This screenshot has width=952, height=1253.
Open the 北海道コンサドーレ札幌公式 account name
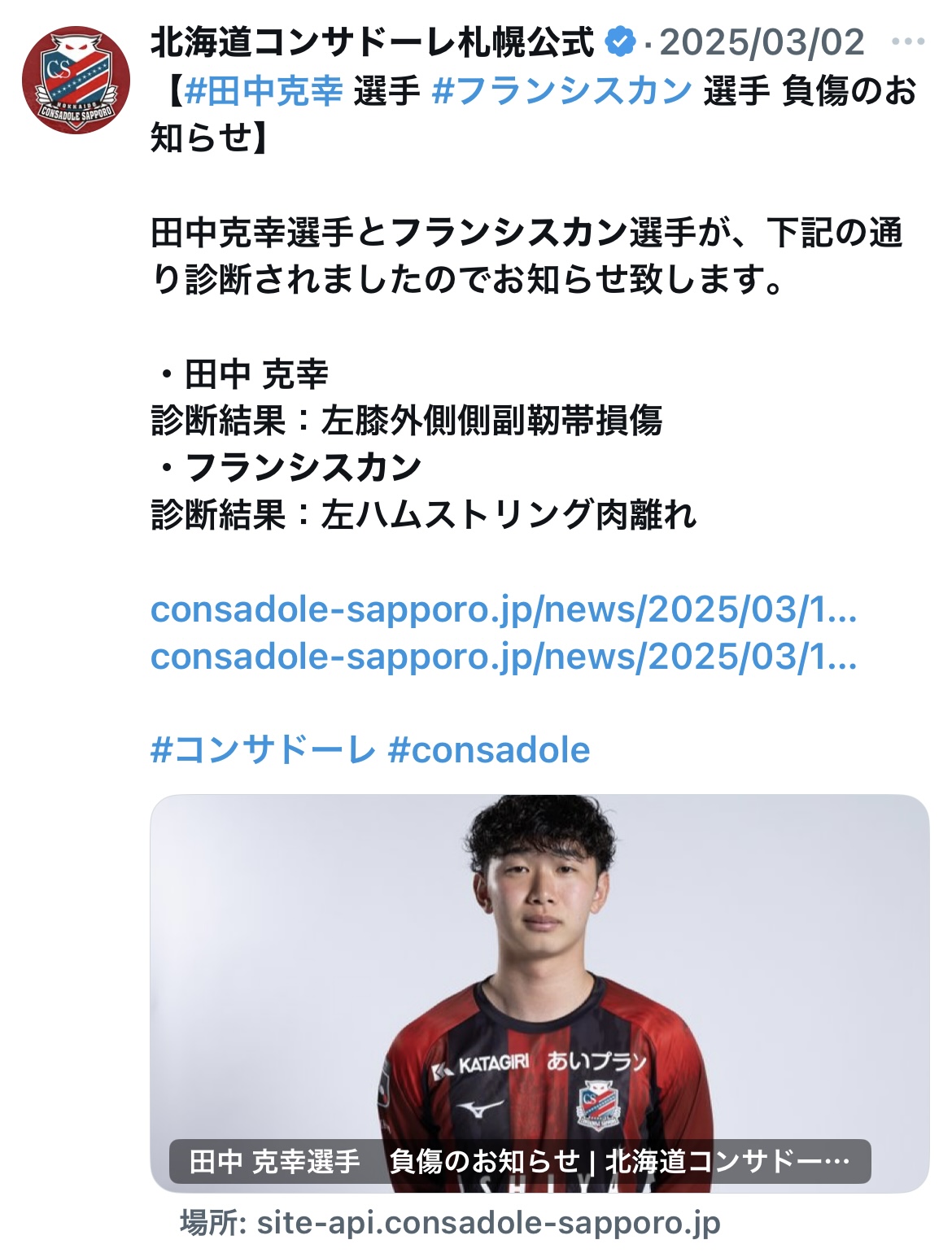coord(373,42)
